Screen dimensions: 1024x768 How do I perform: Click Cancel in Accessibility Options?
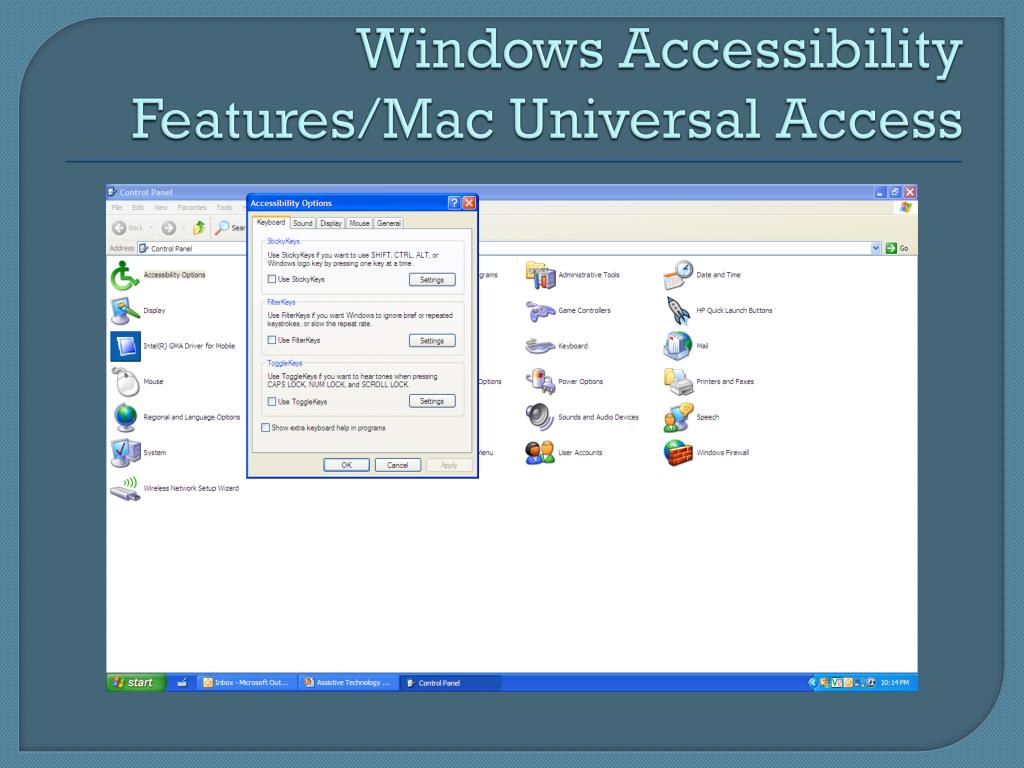[x=397, y=465]
